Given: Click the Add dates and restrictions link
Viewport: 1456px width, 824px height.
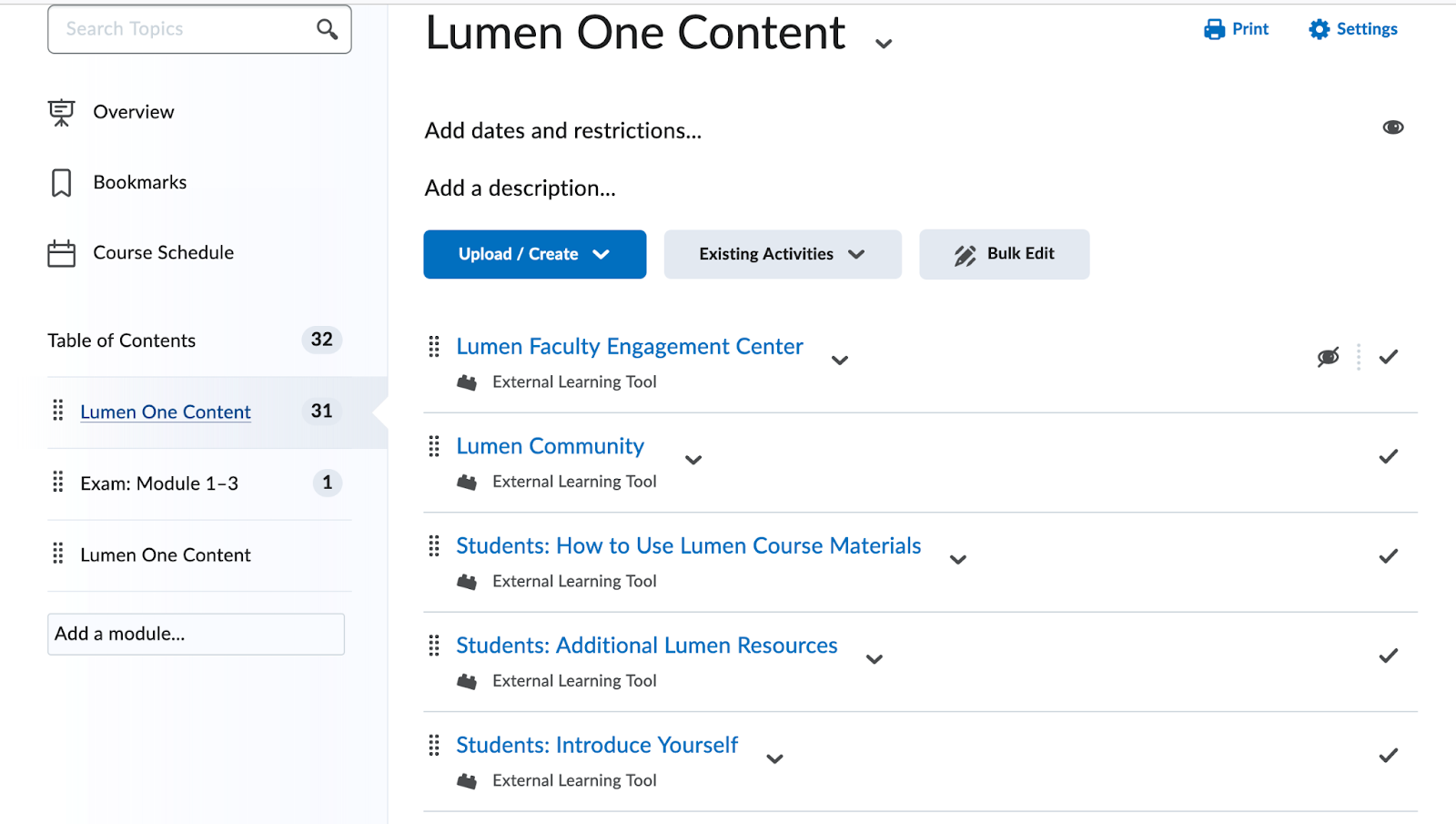Looking at the screenshot, I should [561, 130].
